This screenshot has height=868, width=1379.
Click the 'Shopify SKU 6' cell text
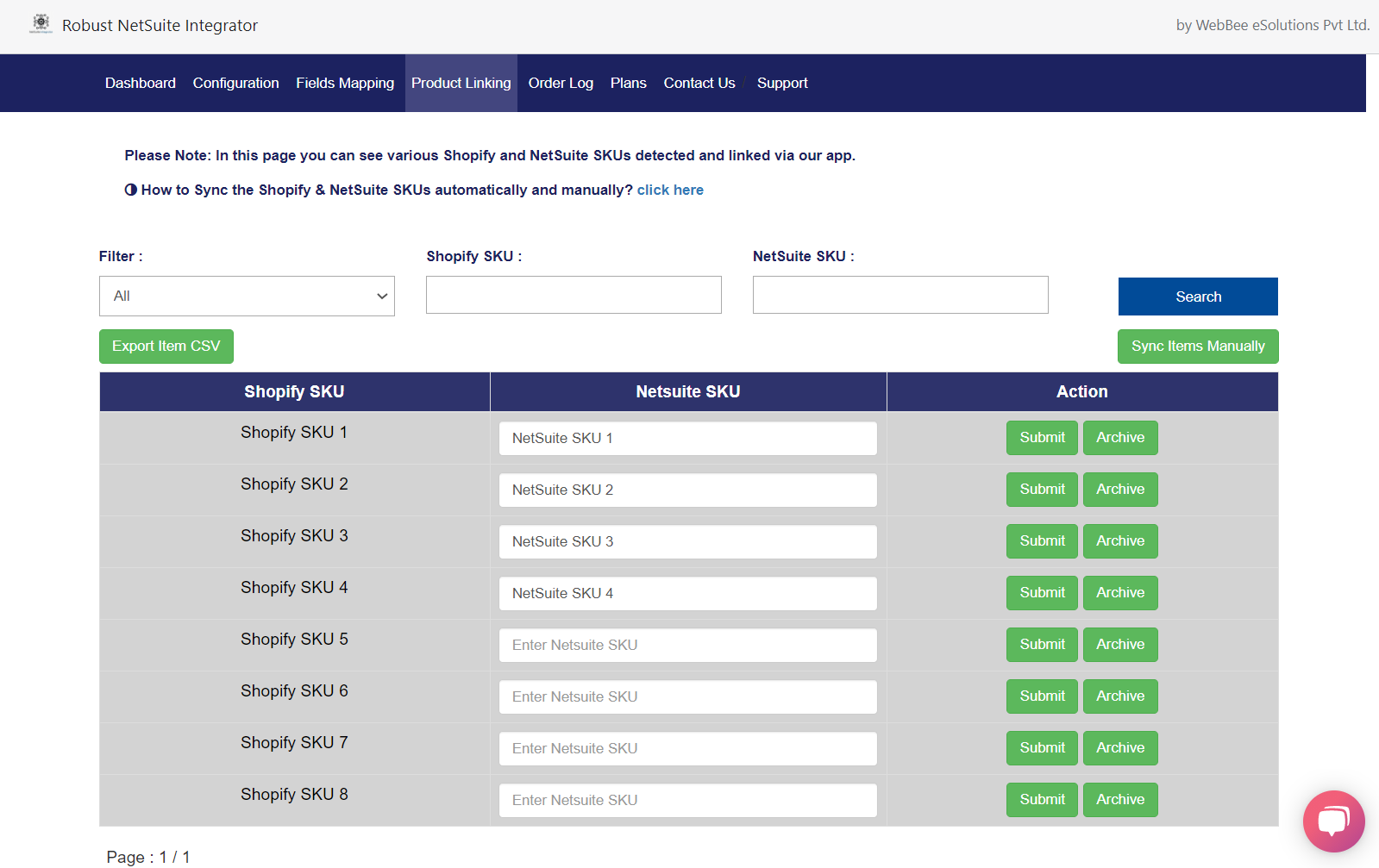pos(294,691)
